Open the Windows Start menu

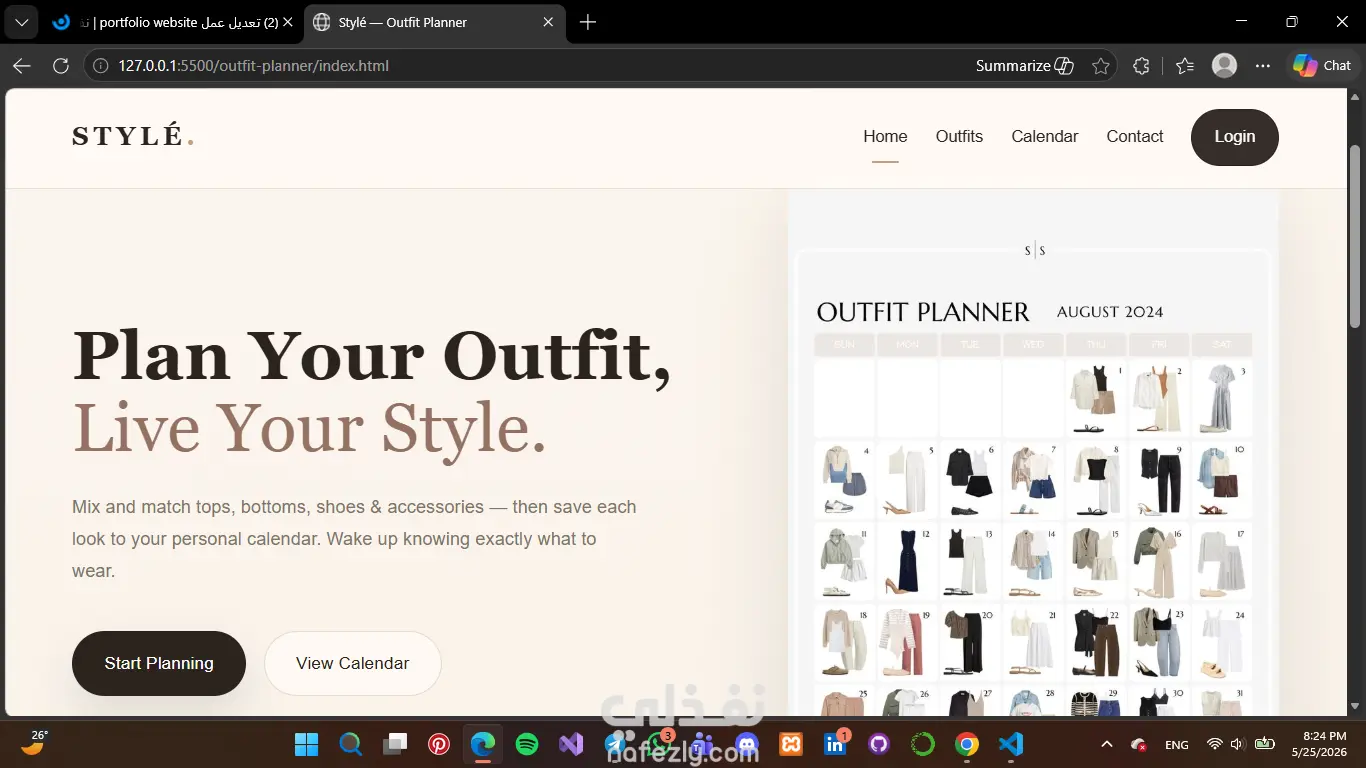[306, 744]
